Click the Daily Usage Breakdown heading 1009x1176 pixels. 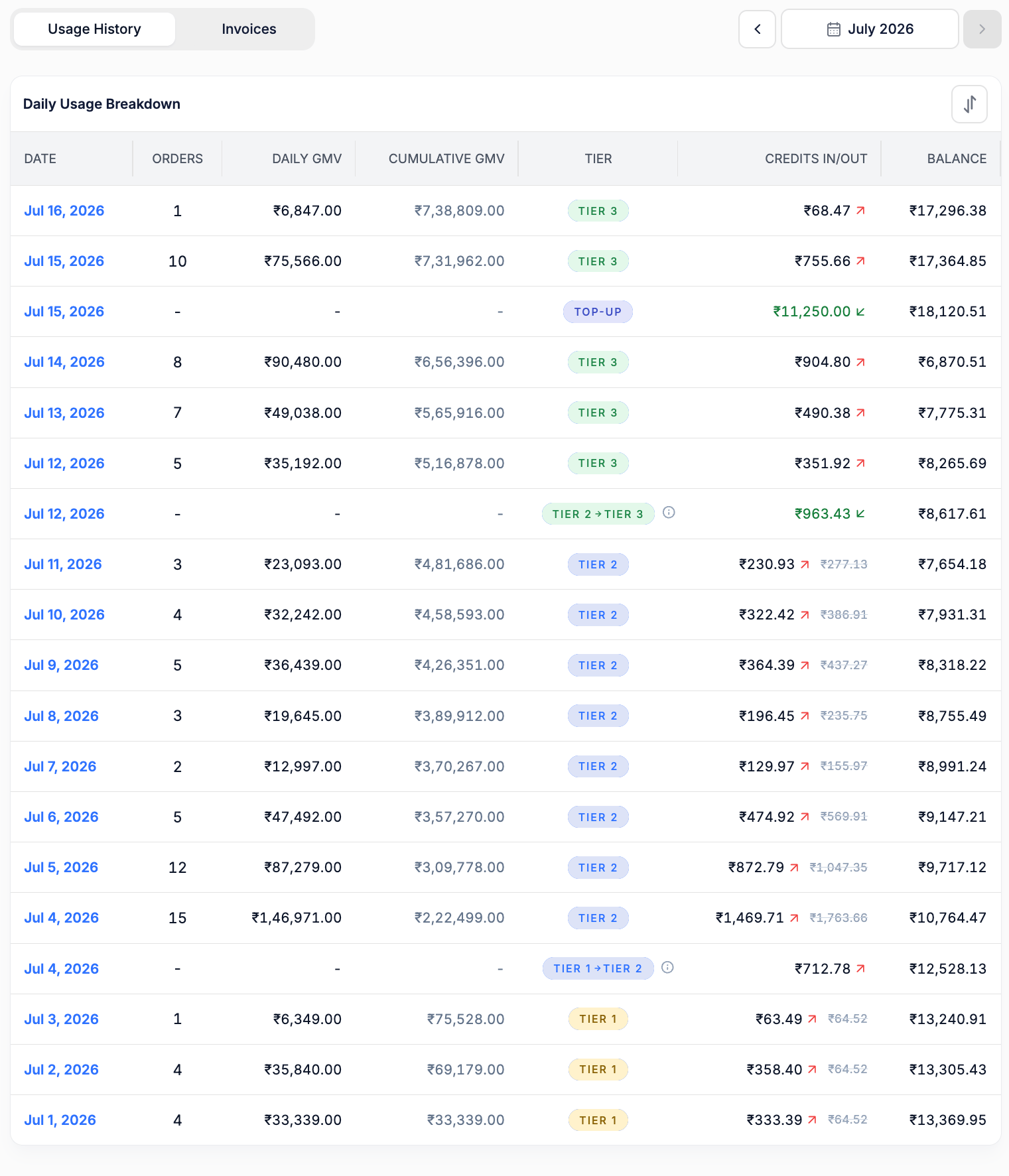pos(101,104)
